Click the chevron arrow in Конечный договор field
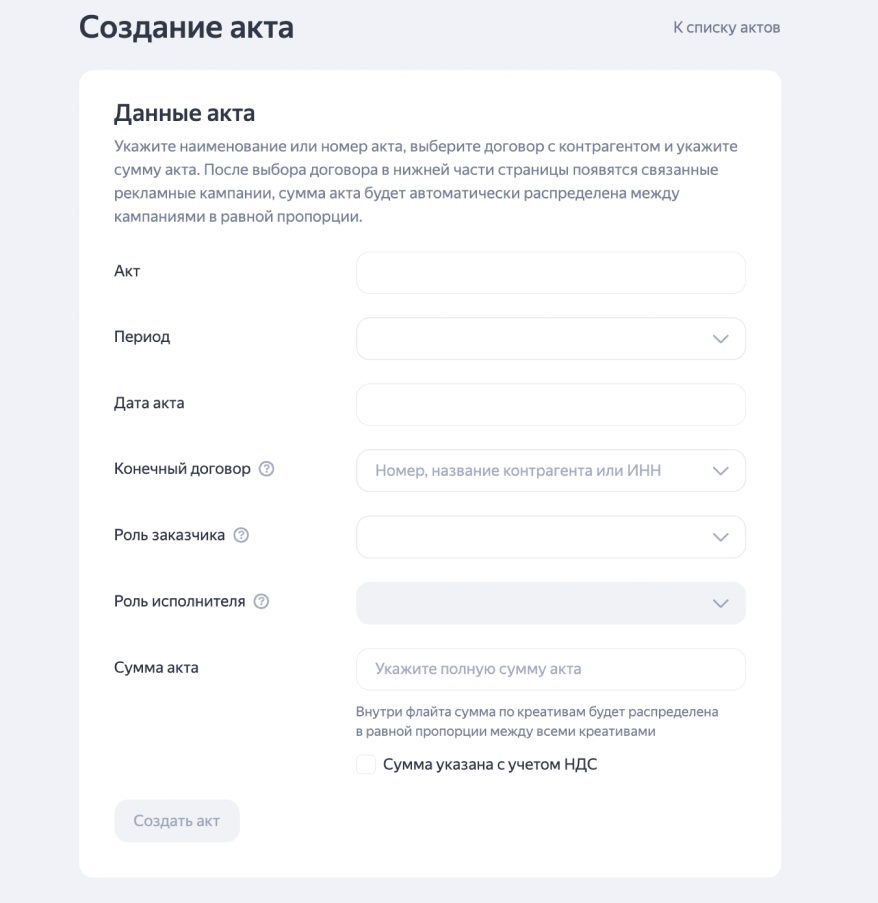This screenshot has width=878, height=903. coord(720,471)
